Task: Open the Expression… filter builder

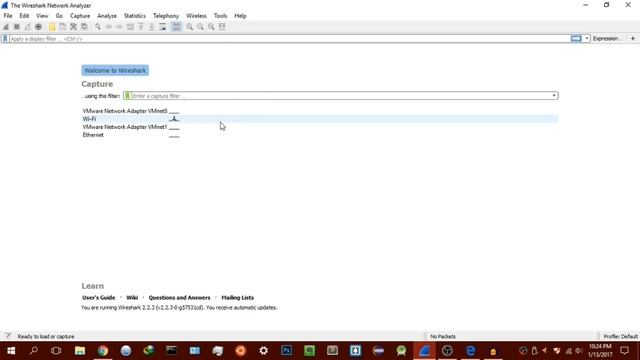Action: [x=607, y=38]
